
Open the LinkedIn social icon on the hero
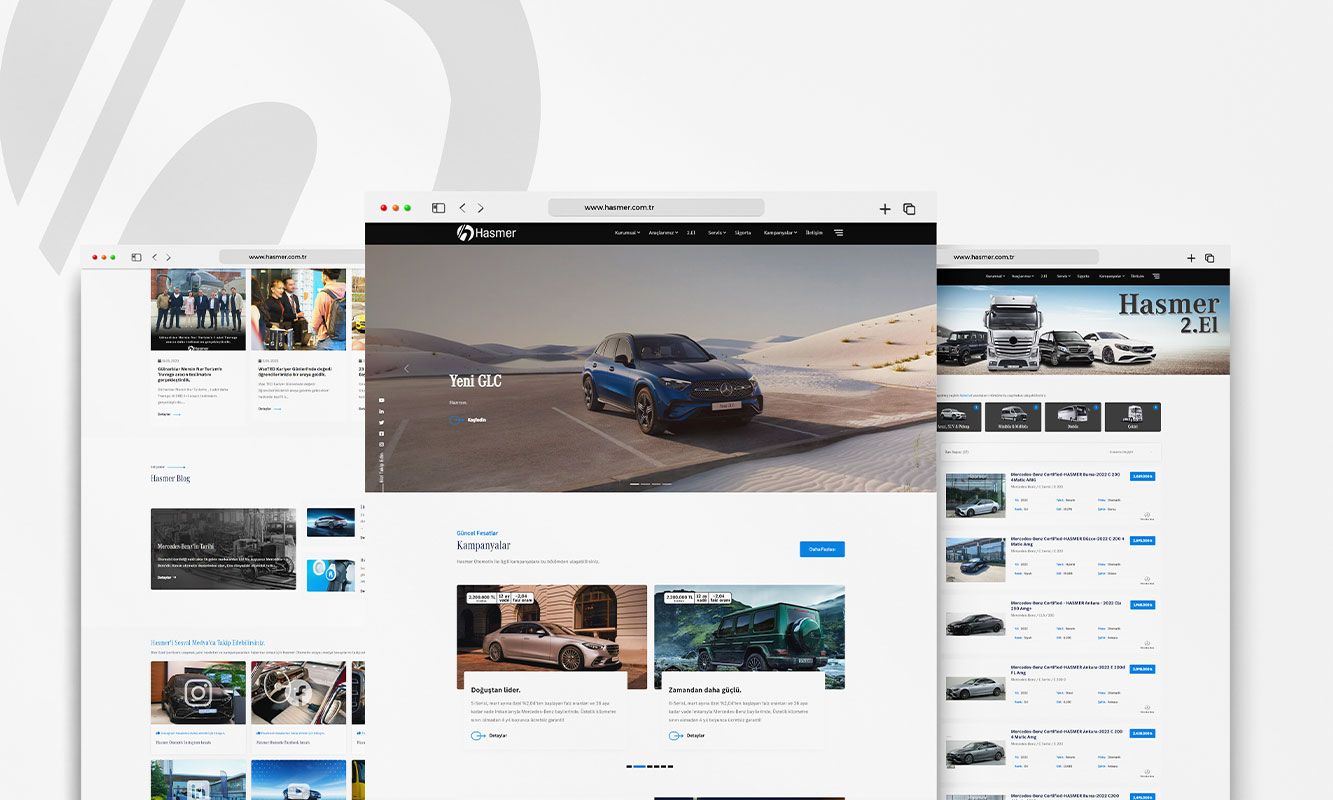(381, 411)
